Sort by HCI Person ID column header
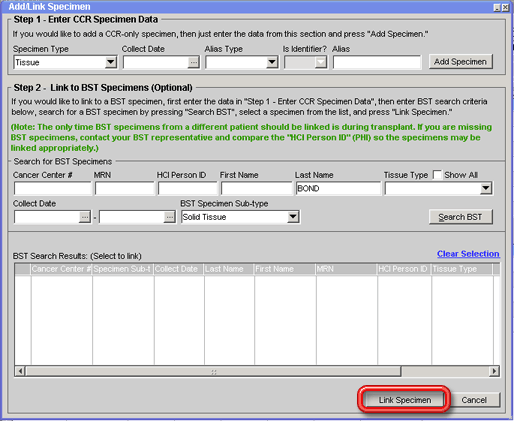Image resolution: width=514 pixels, height=421 pixels. tap(404, 269)
